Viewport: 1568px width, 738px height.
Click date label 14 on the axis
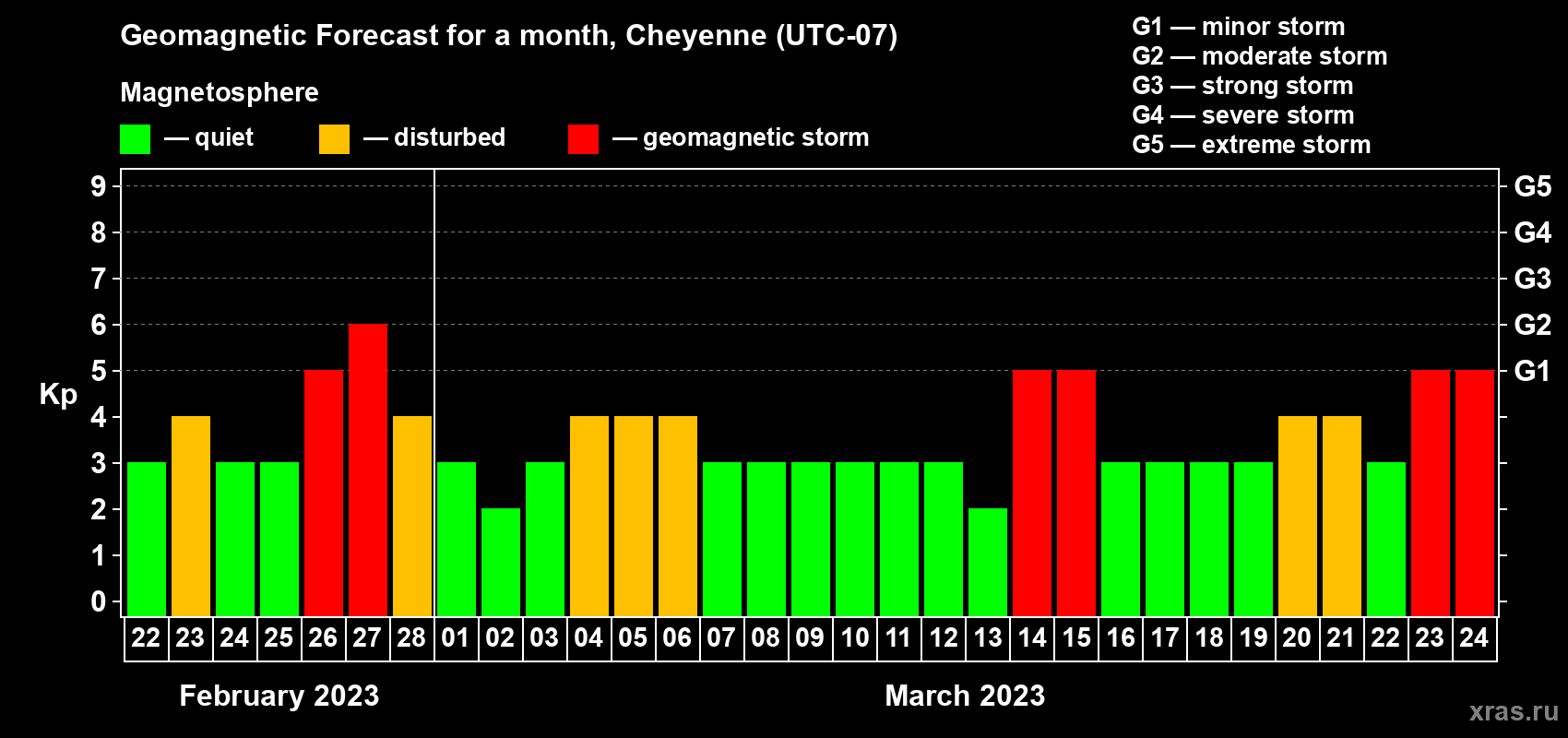(1031, 638)
